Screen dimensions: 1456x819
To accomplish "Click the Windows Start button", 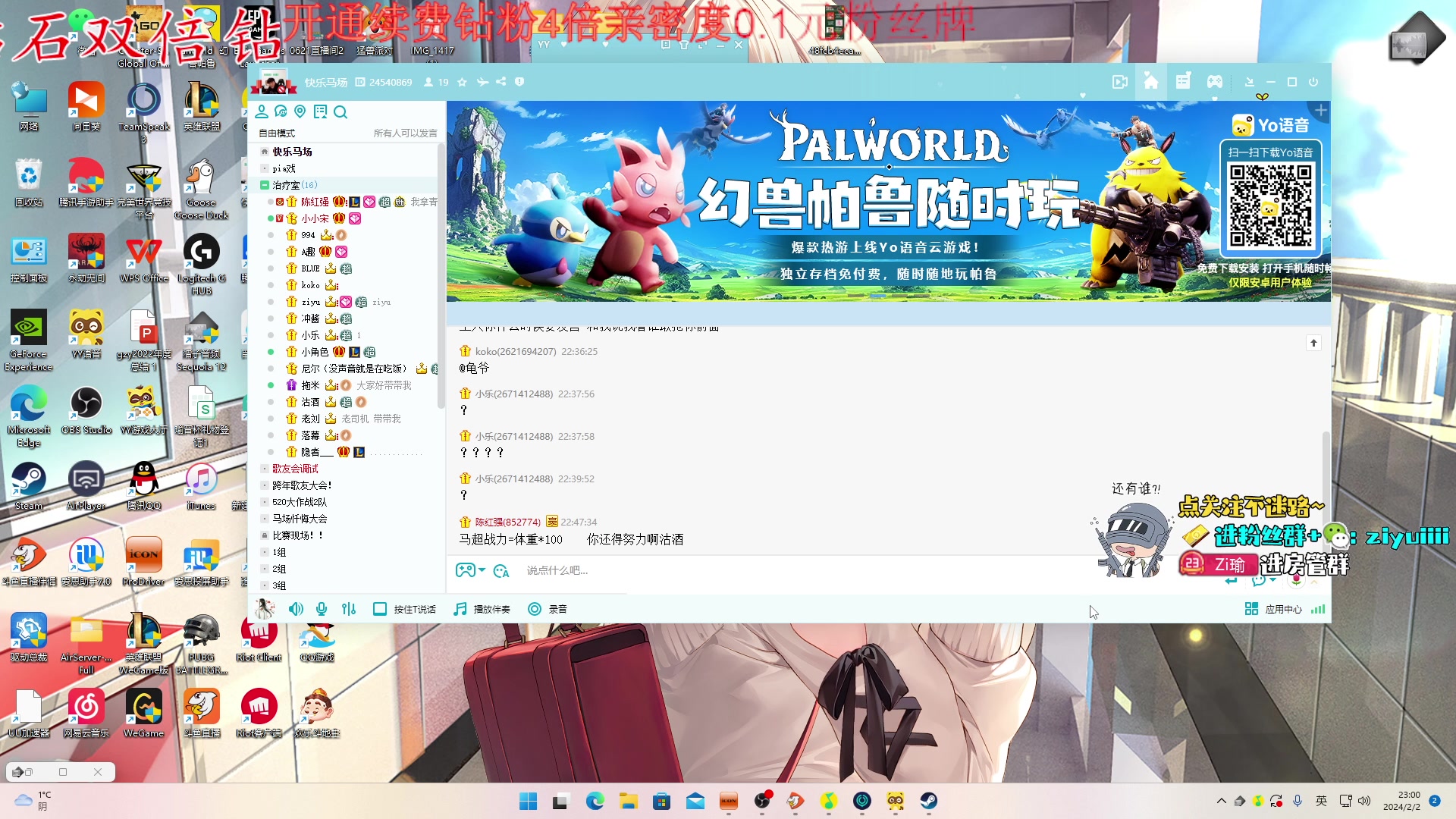I will (x=528, y=801).
